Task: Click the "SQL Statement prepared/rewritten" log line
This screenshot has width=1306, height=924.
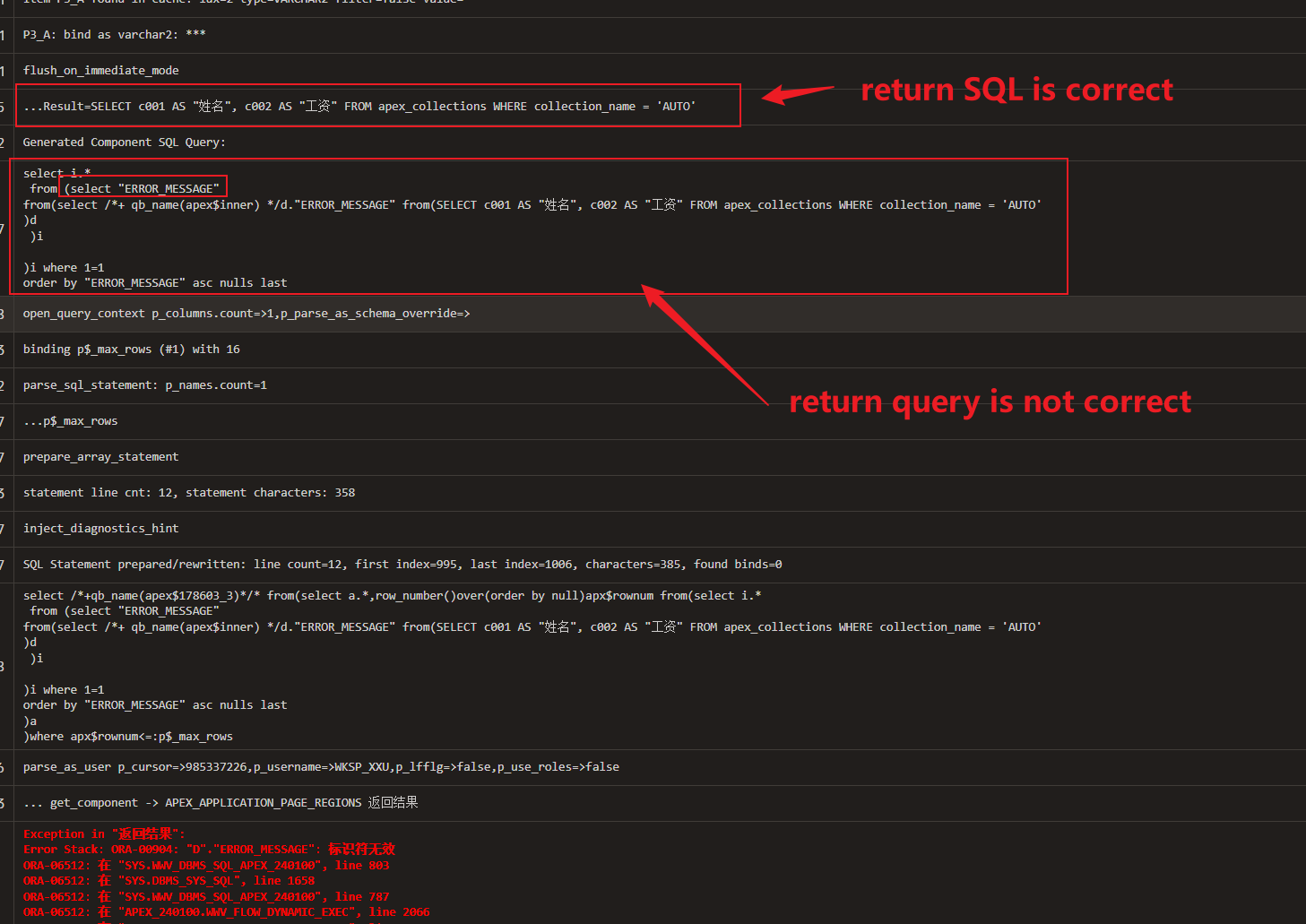Action: 402,565
